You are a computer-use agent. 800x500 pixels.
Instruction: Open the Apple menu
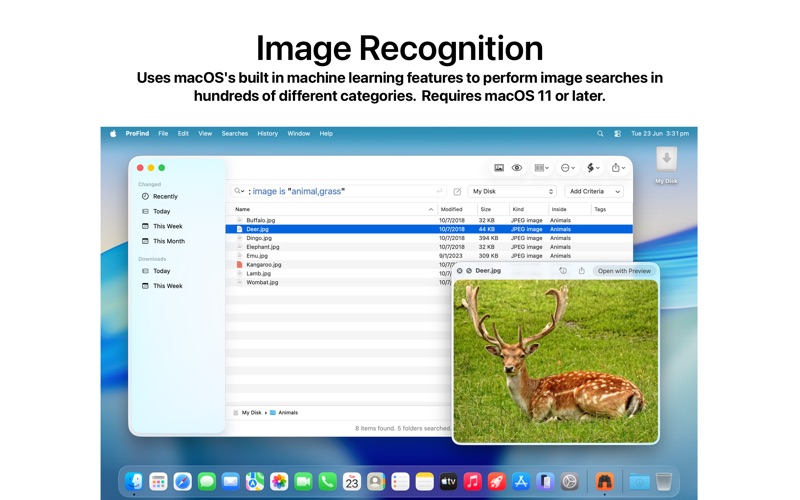click(113, 134)
